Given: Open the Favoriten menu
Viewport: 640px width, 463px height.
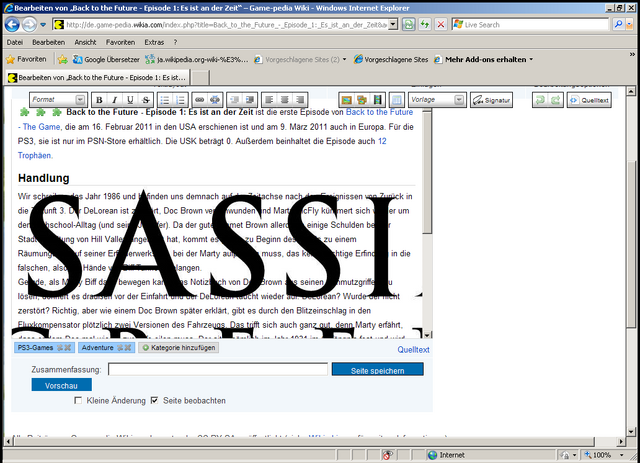Looking at the screenshot, I should 120,42.
